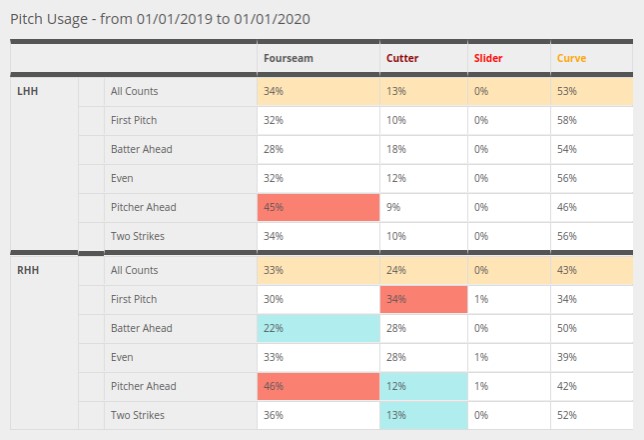Click the Cutter column header

[x=402, y=58]
